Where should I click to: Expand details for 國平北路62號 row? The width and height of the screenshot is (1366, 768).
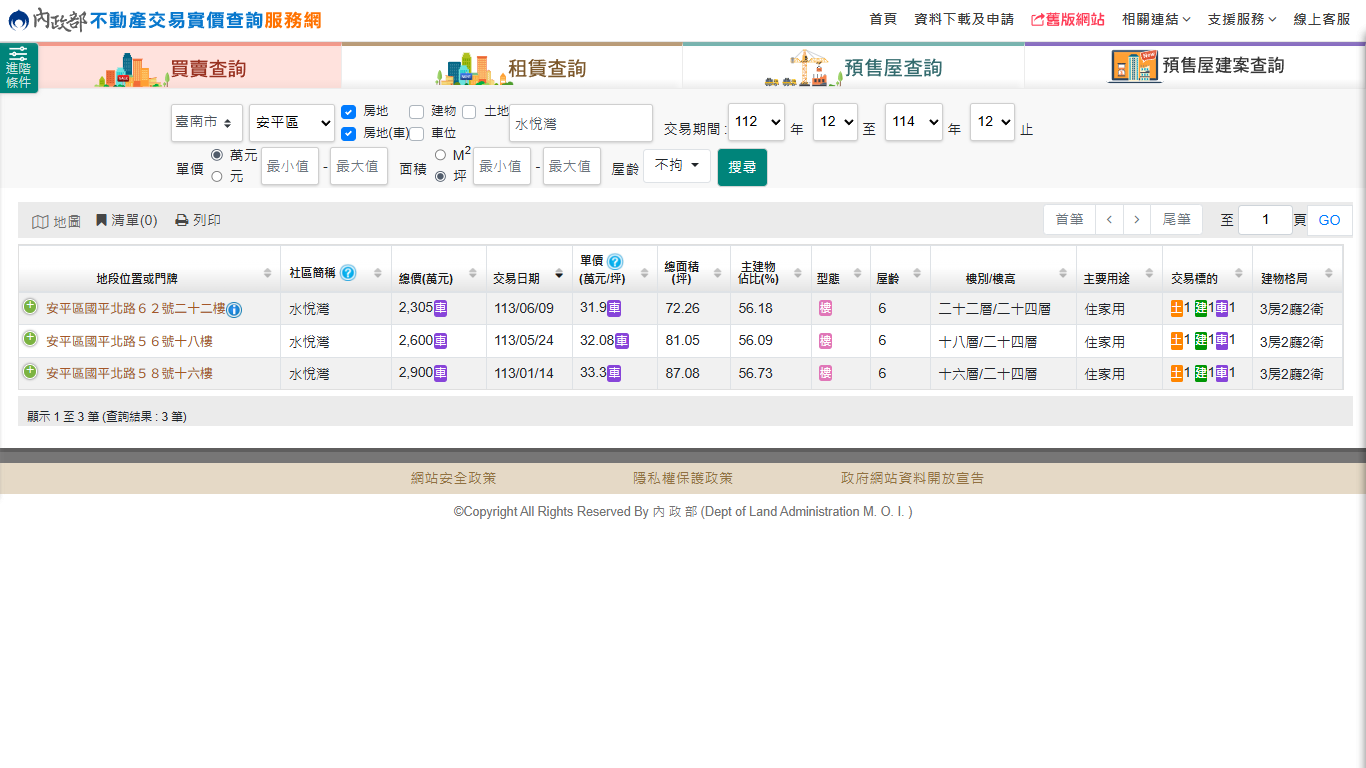[30, 307]
